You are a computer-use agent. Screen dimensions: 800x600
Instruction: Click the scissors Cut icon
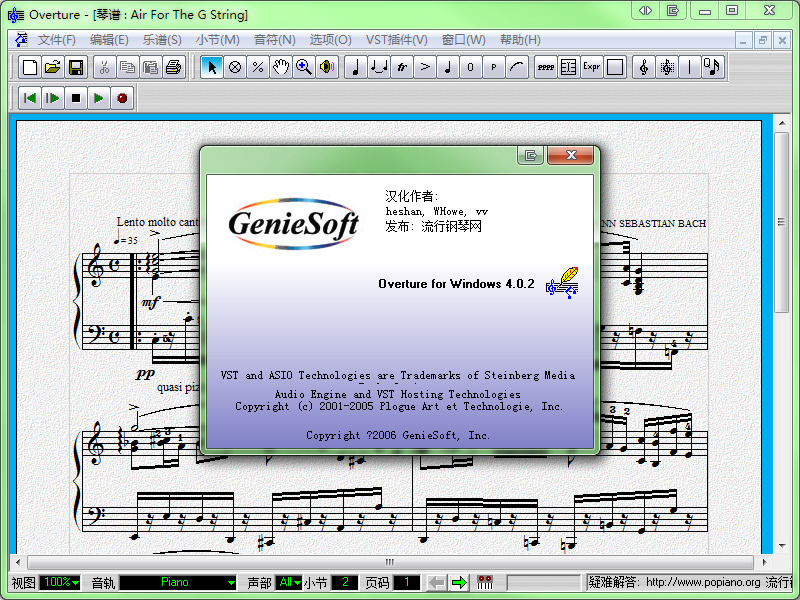(105, 67)
